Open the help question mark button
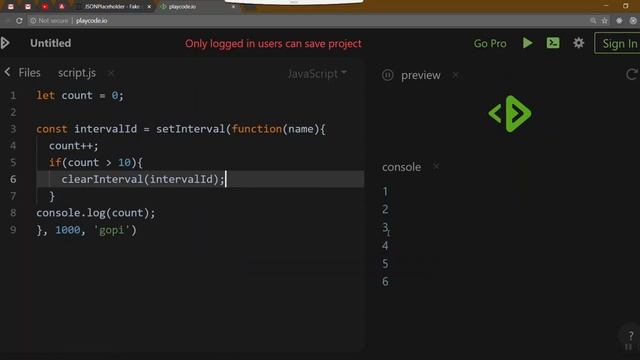Viewport: 640px width, 360px height. 631,336
